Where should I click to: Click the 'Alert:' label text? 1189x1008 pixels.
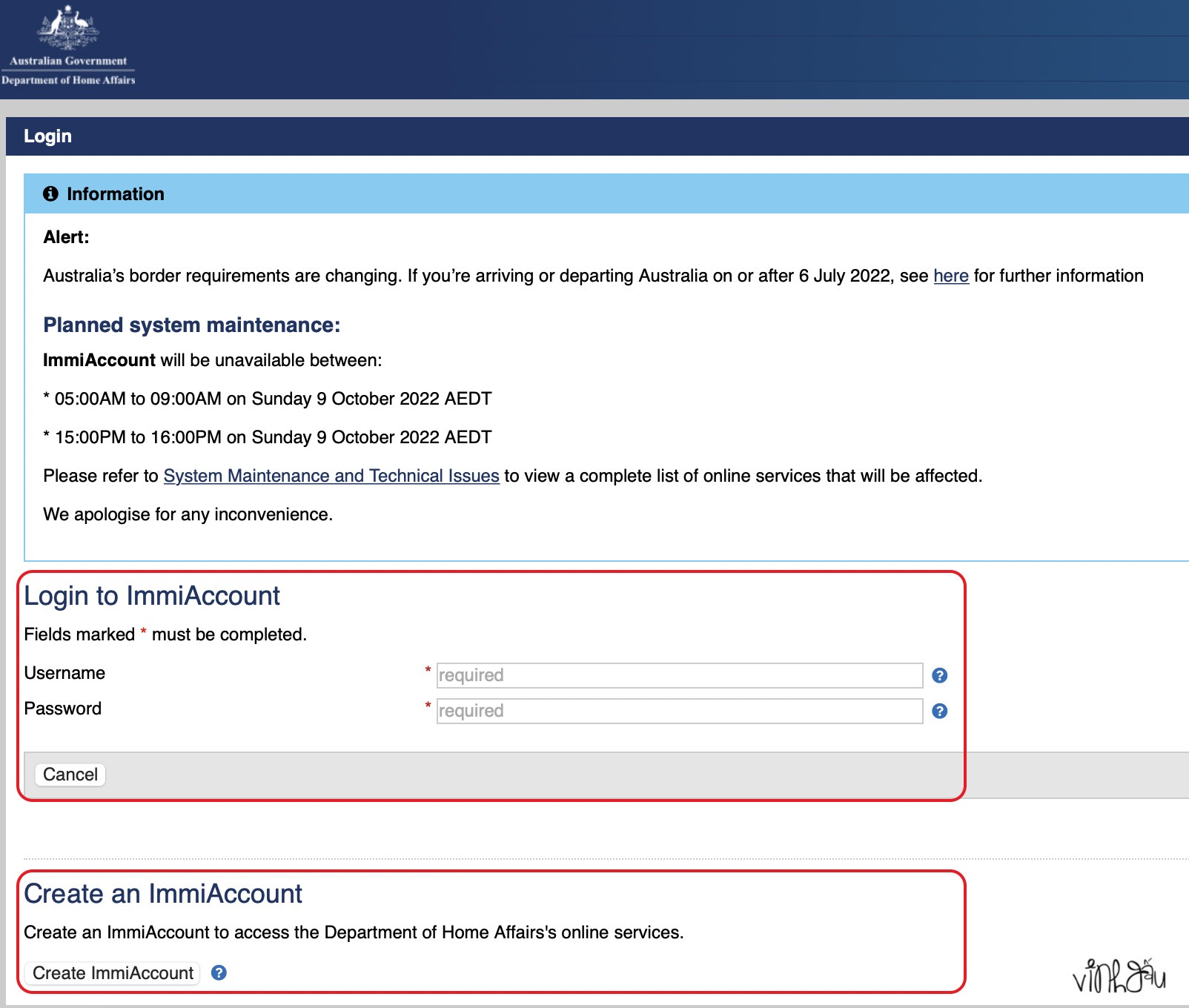[x=66, y=237]
